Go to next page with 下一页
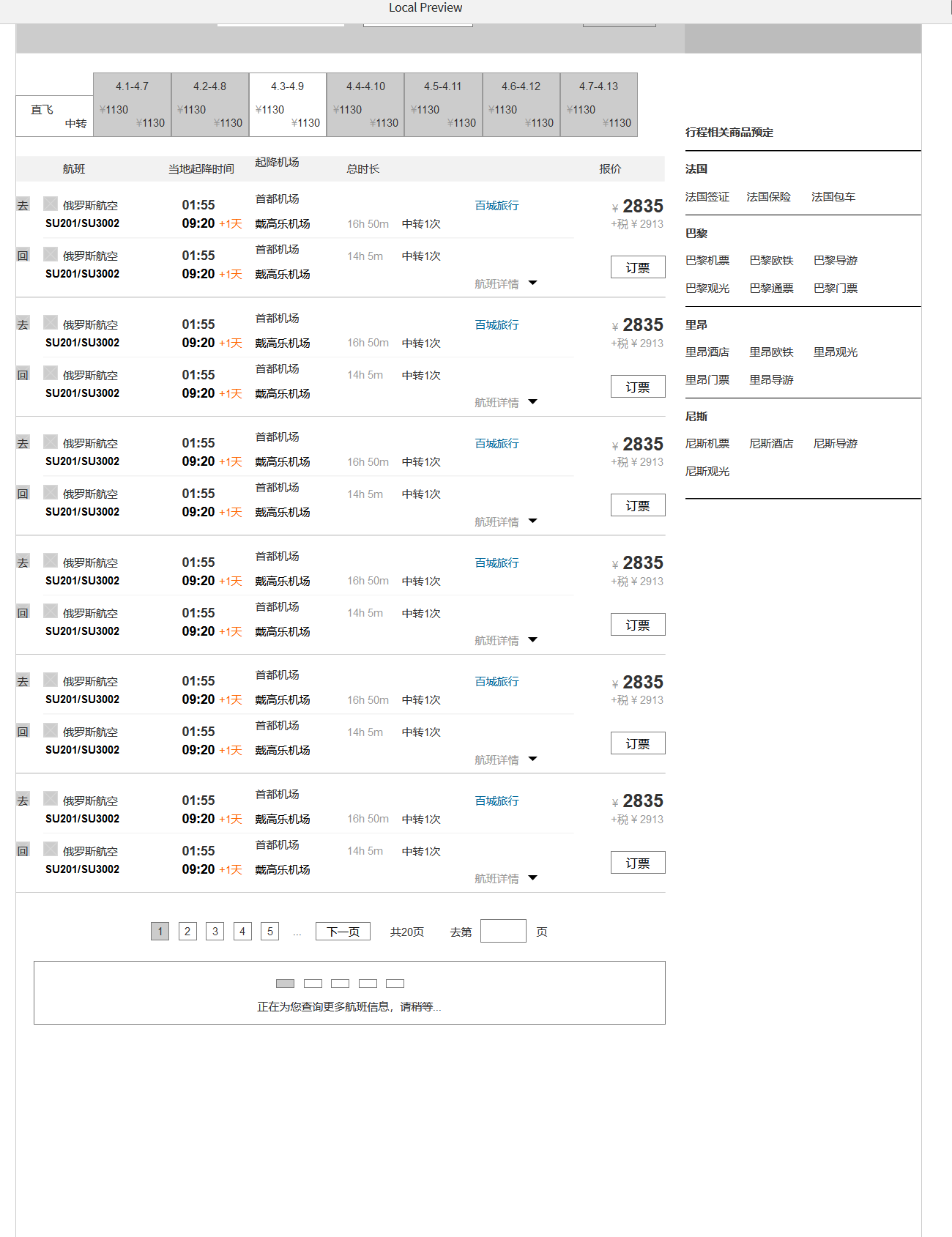The image size is (952, 1237). [343, 932]
